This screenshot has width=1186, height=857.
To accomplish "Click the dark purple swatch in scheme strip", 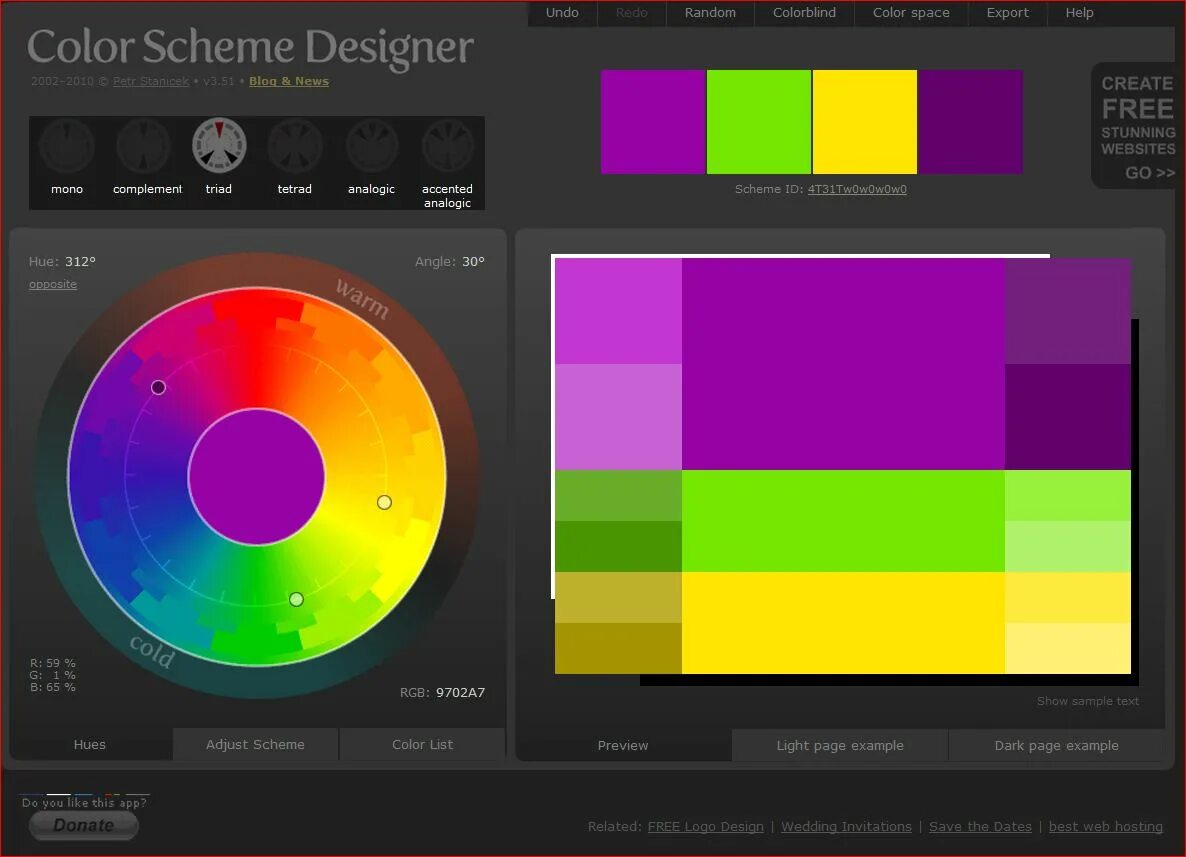I will pyautogui.click(x=970, y=122).
